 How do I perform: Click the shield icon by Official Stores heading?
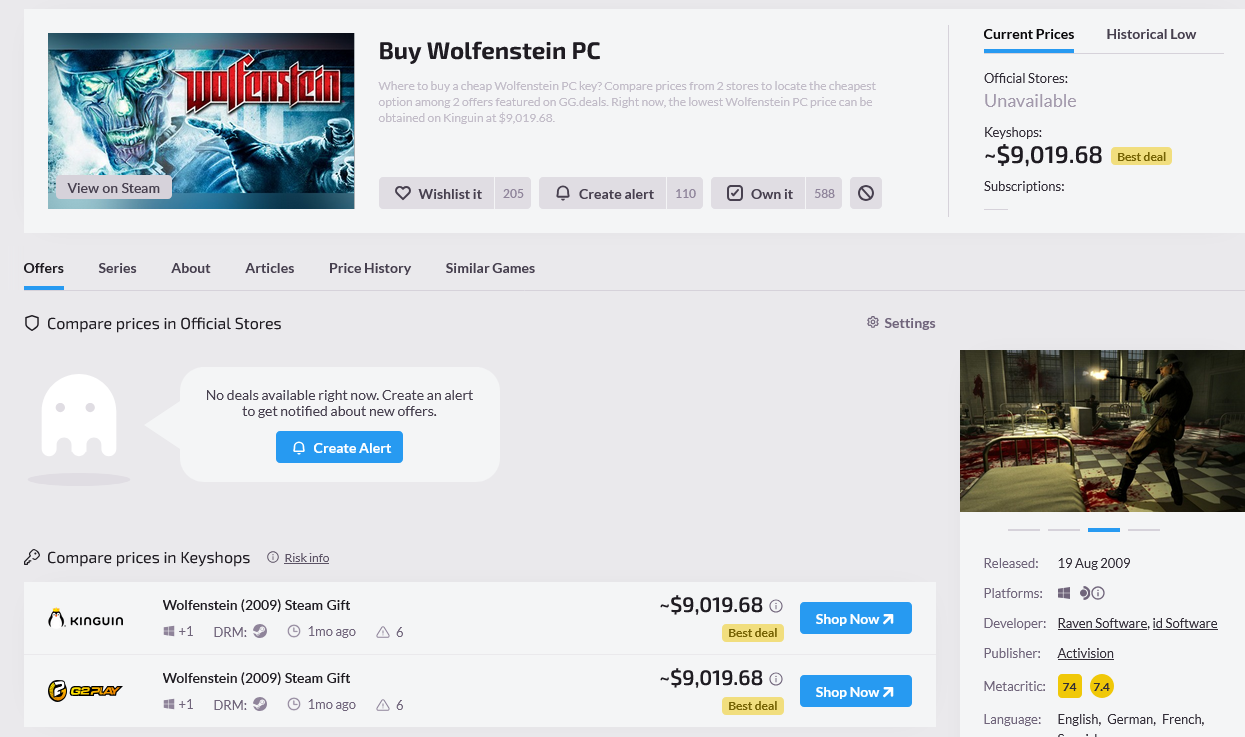click(32, 324)
